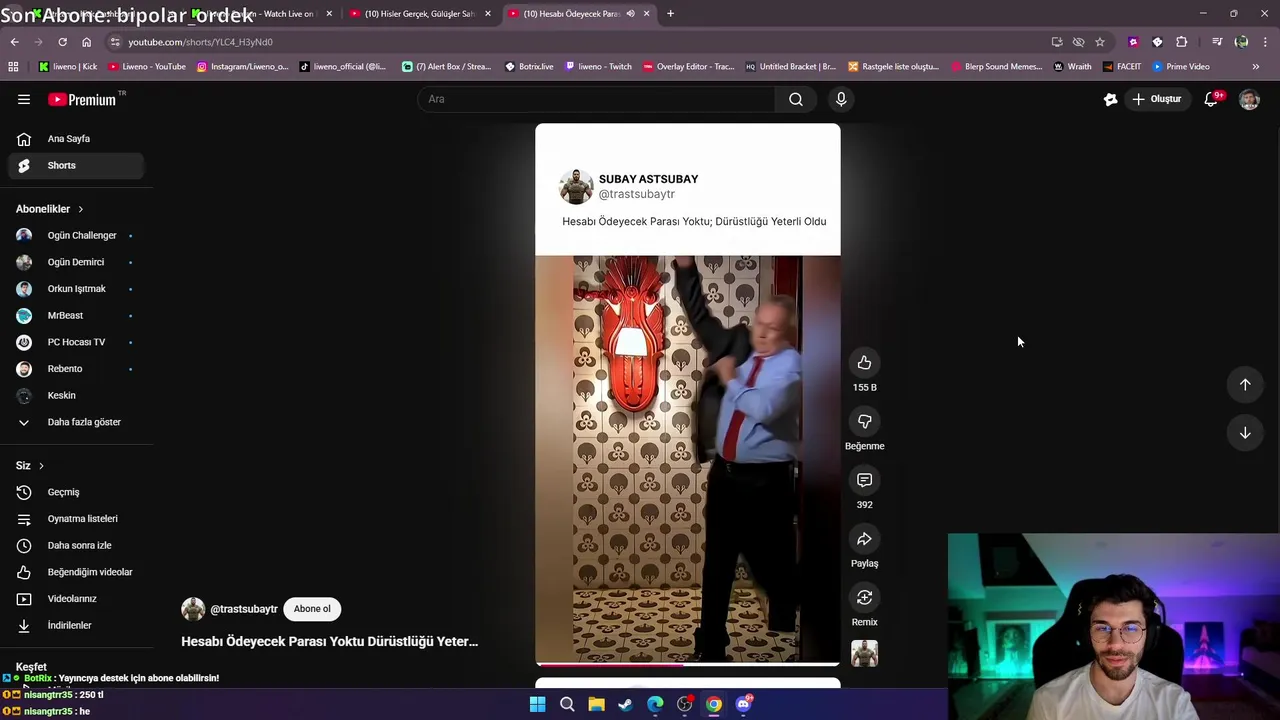Viewport: 1280px width, 720px height.
Task: Remix this Short
Action: click(x=864, y=598)
